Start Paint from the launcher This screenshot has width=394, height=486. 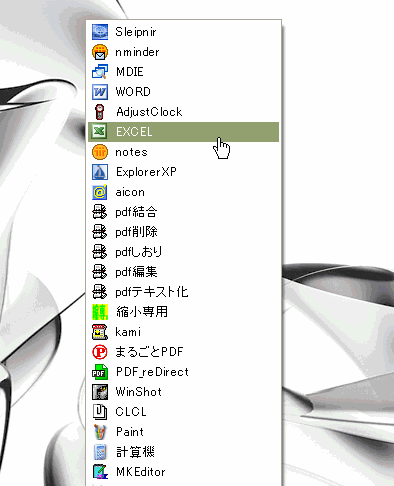183,432
